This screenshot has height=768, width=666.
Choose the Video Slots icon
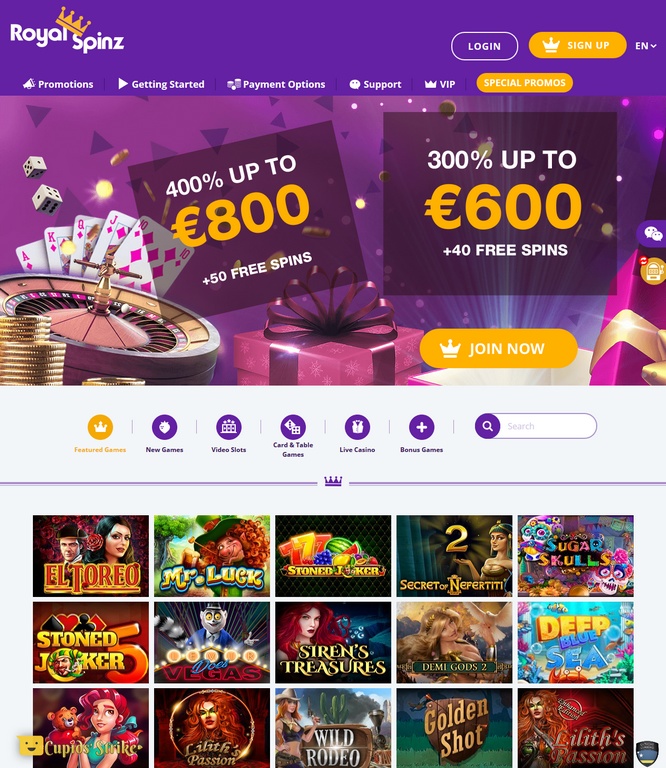tap(229, 427)
